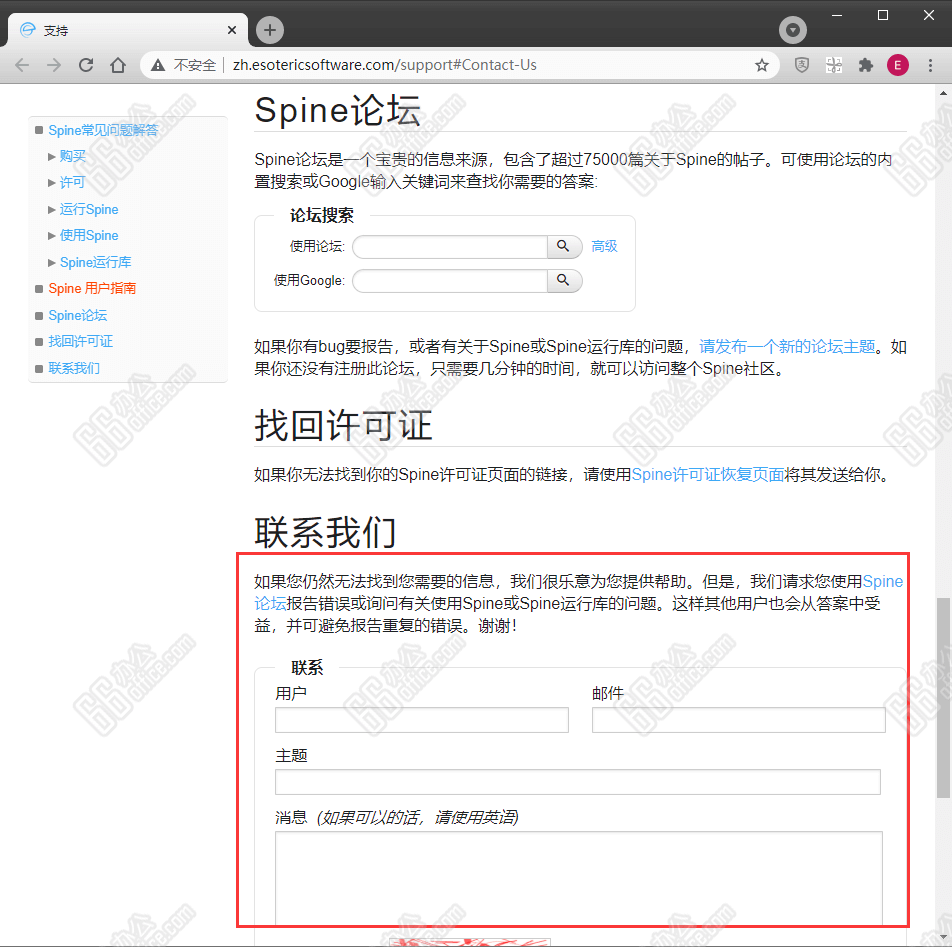Image resolution: width=952 pixels, height=947 pixels.
Task: Click the search button for 使用论坛
Action: tap(564, 246)
